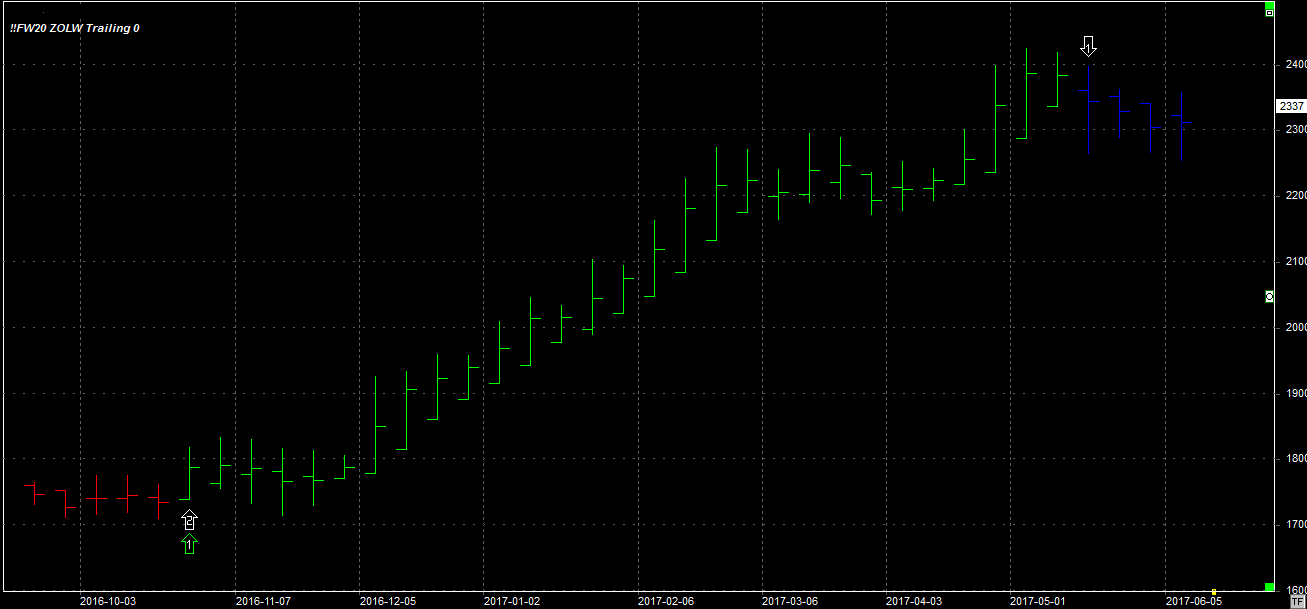The width and height of the screenshot is (1307, 609).
Task: Click the TF timeframe button
Action: tap(1297, 602)
